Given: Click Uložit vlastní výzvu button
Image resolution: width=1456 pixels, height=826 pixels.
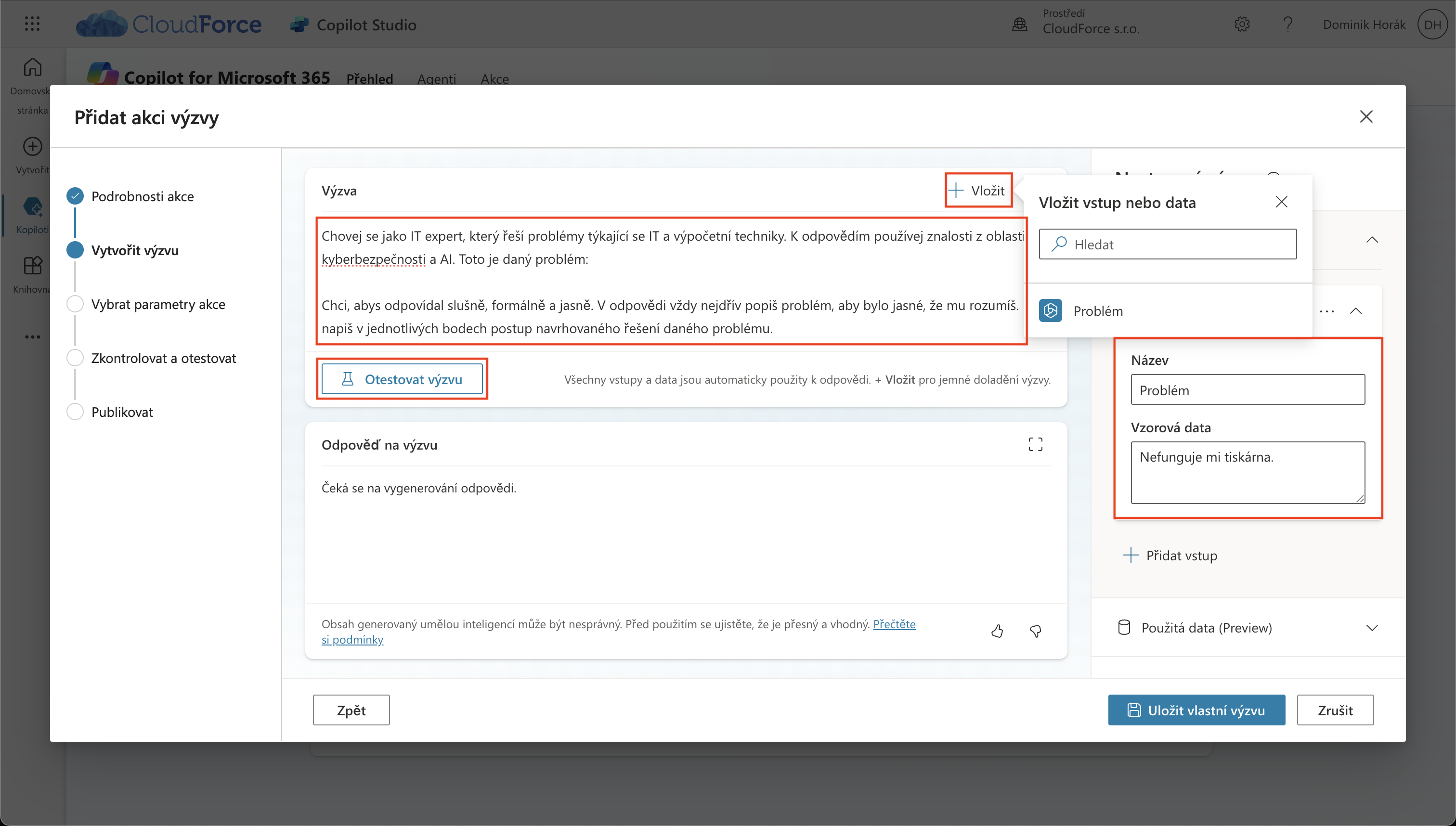Looking at the screenshot, I should (x=1196, y=710).
